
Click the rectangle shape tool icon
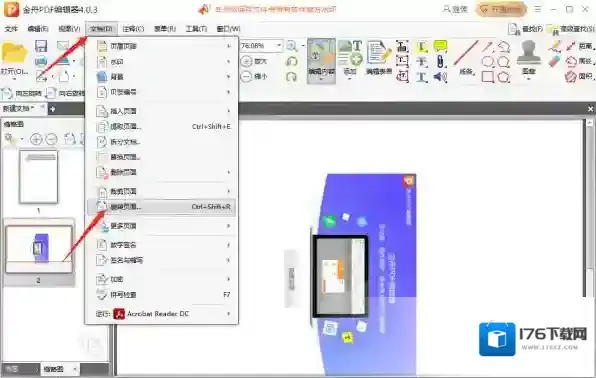click(488, 77)
